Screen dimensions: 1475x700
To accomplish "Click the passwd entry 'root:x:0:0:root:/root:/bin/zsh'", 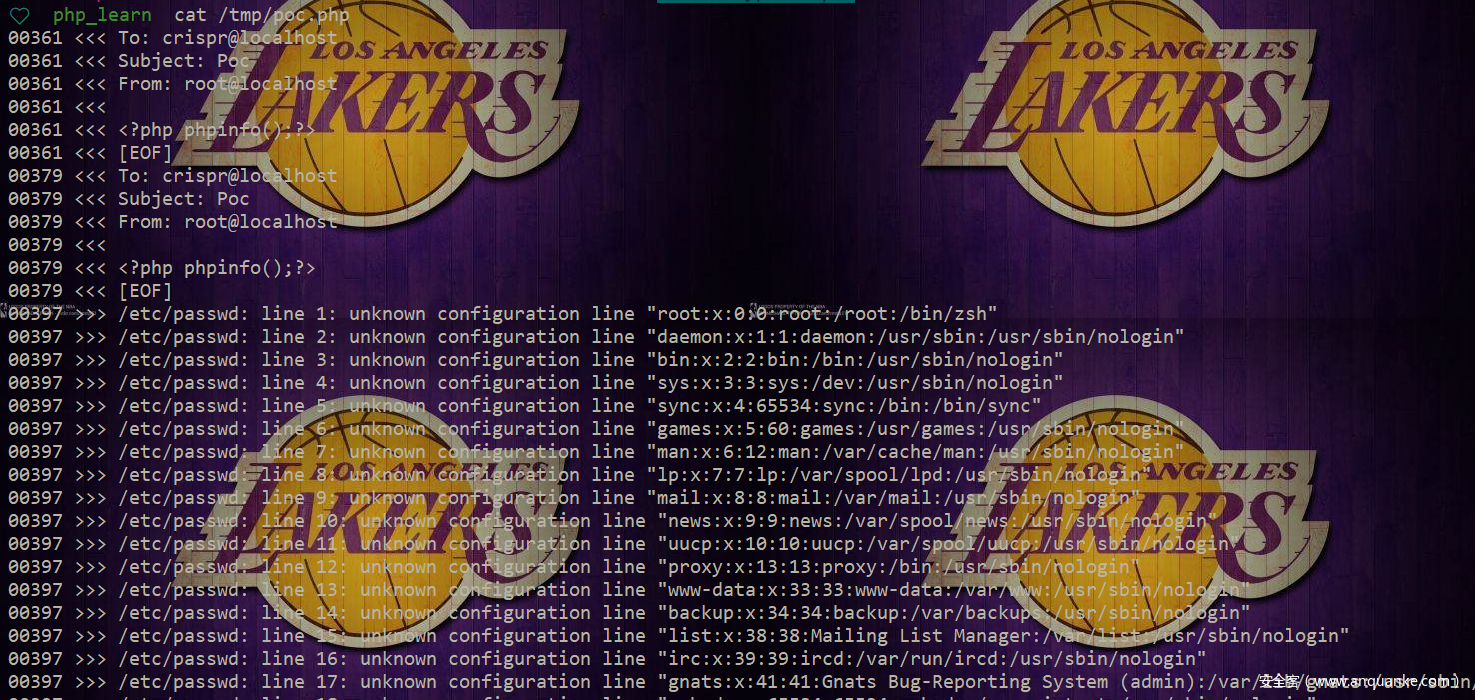I will pyautogui.click(x=822, y=314).
